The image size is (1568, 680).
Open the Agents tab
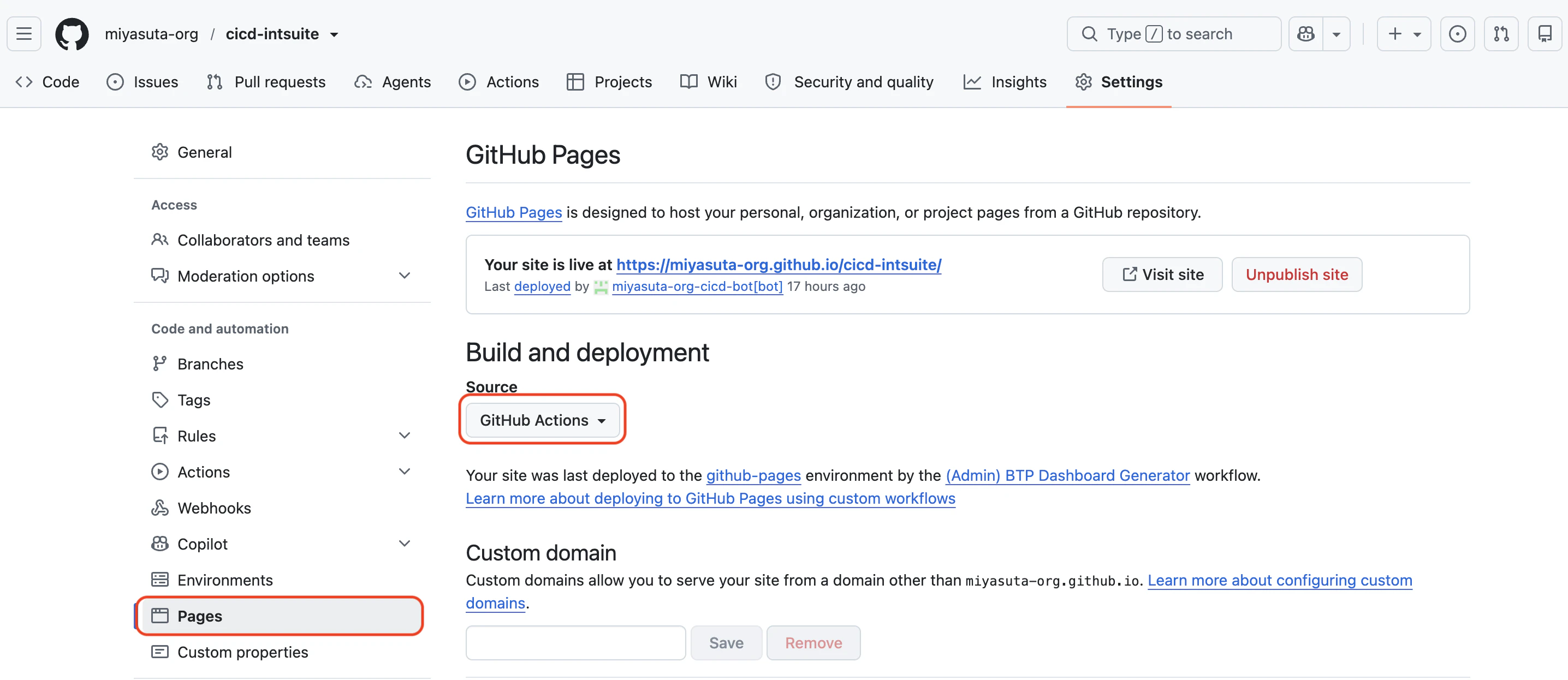pyautogui.click(x=393, y=81)
